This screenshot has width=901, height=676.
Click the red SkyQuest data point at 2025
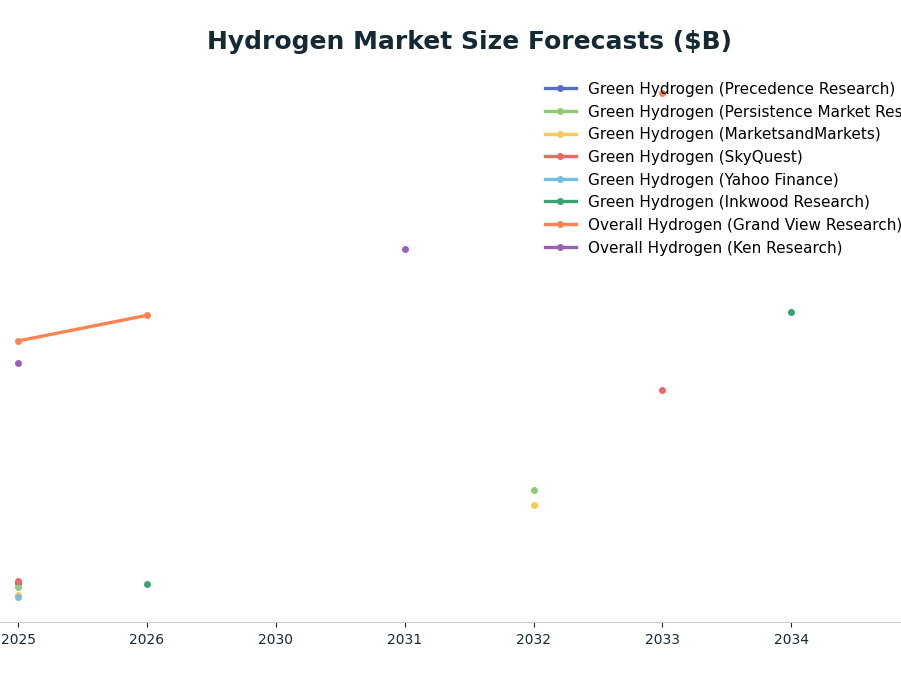[18, 582]
